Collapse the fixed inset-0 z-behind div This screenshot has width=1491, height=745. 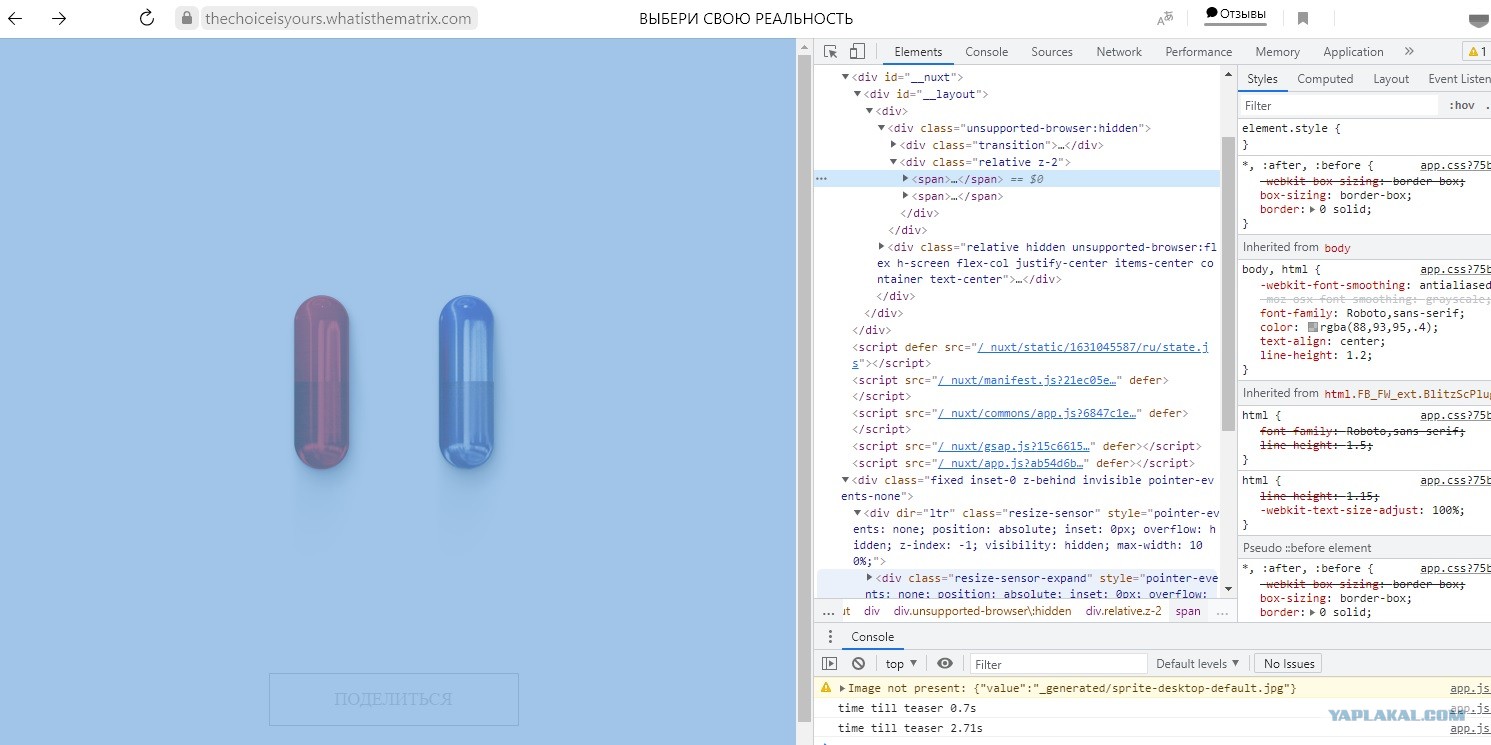tap(846, 480)
